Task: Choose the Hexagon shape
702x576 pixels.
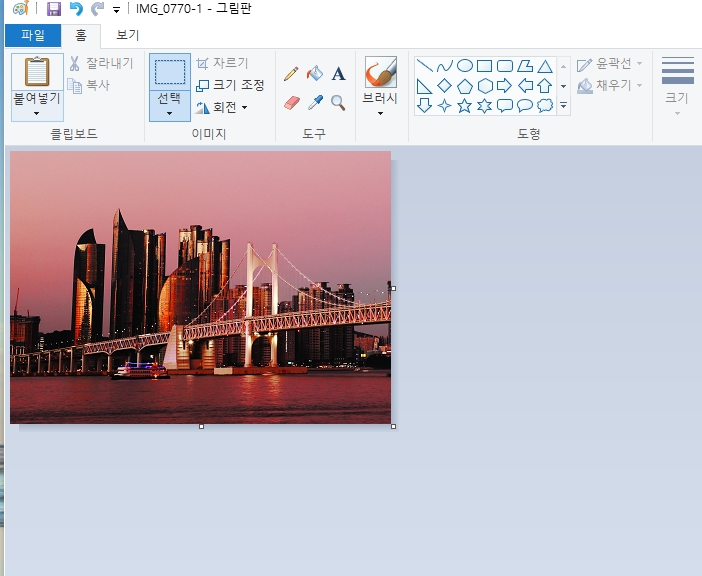Action: click(x=485, y=86)
